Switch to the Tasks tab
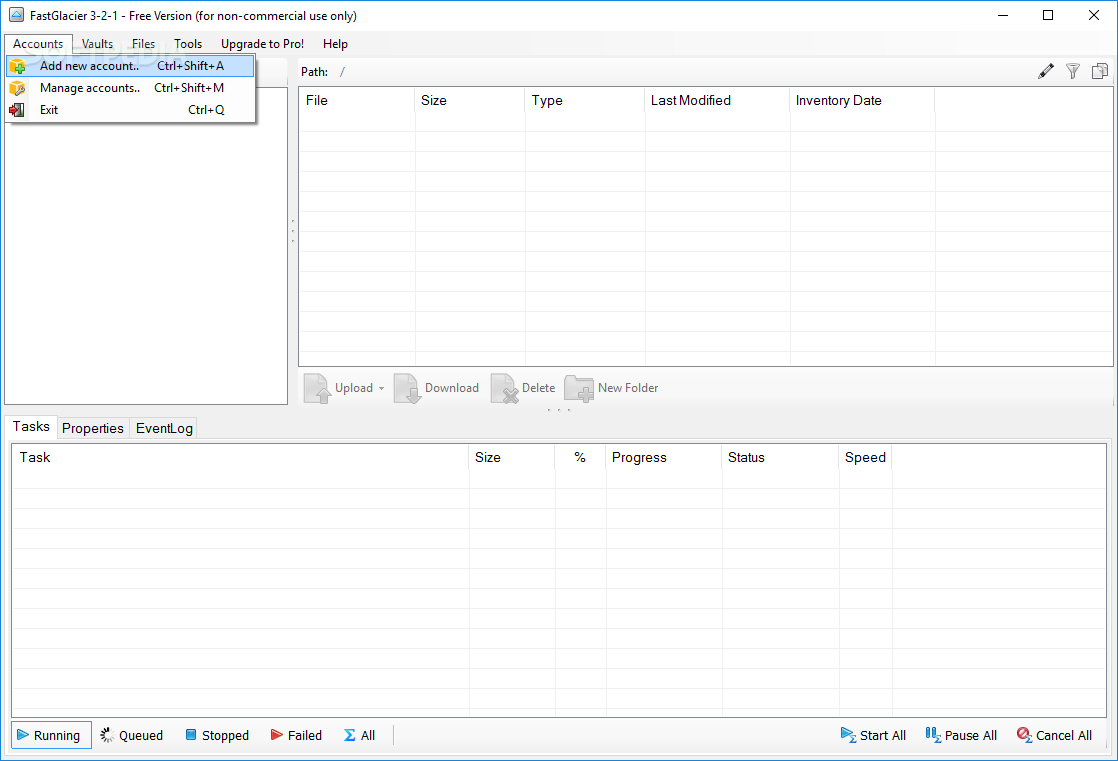Viewport: 1118px width, 761px height. (31, 427)
